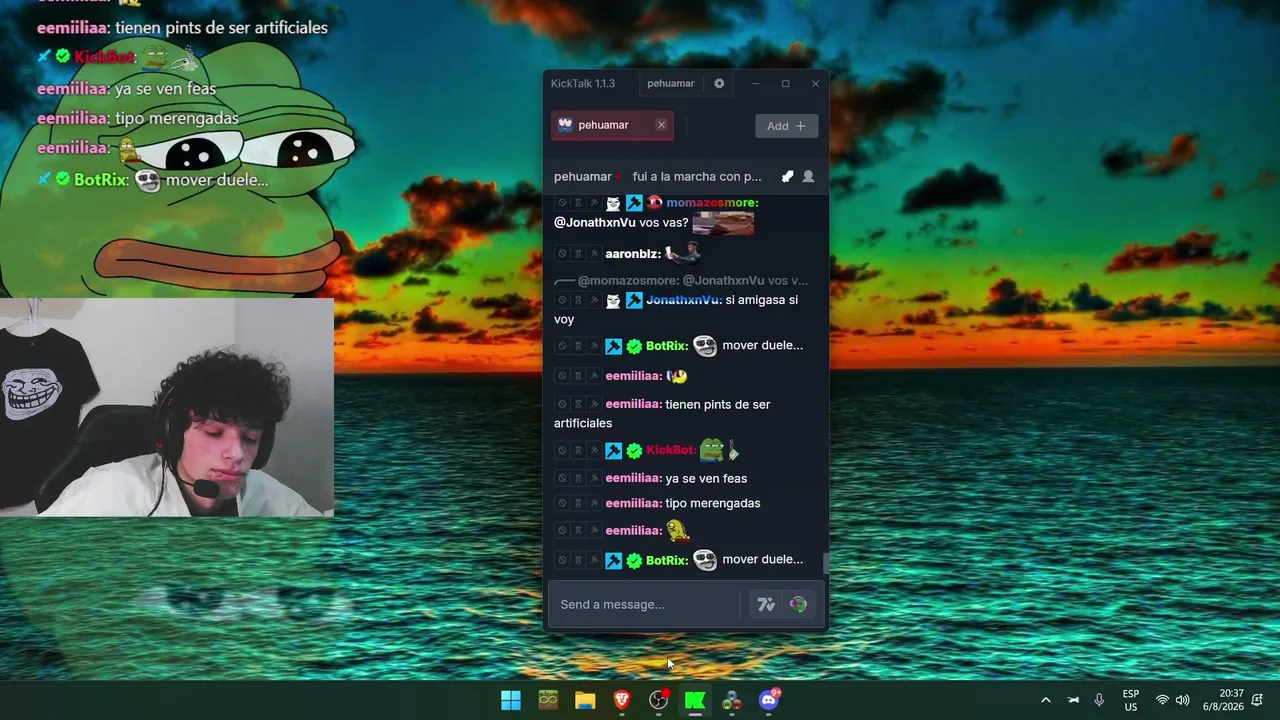Timeout hourglass on JonathxnVu's message
1280x720 pixels.
tap(578, 300)
